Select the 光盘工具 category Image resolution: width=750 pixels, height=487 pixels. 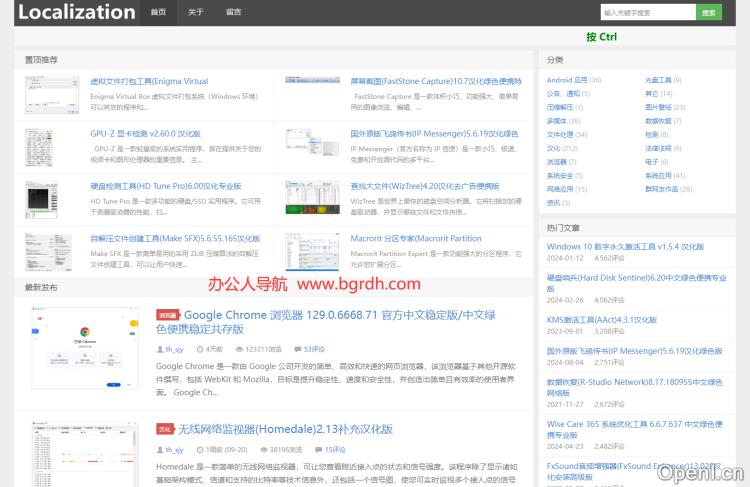[x=658, y=80]
